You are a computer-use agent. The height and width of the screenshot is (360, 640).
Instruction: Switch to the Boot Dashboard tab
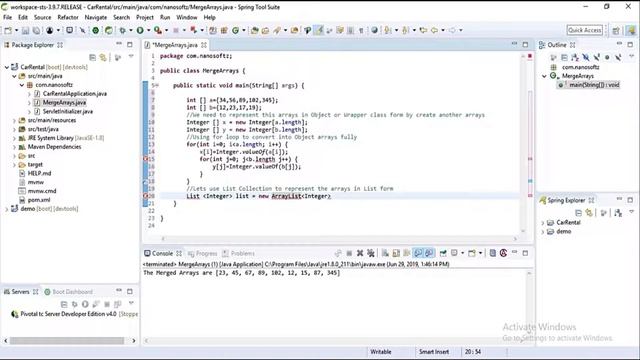[x=68, y=292]
